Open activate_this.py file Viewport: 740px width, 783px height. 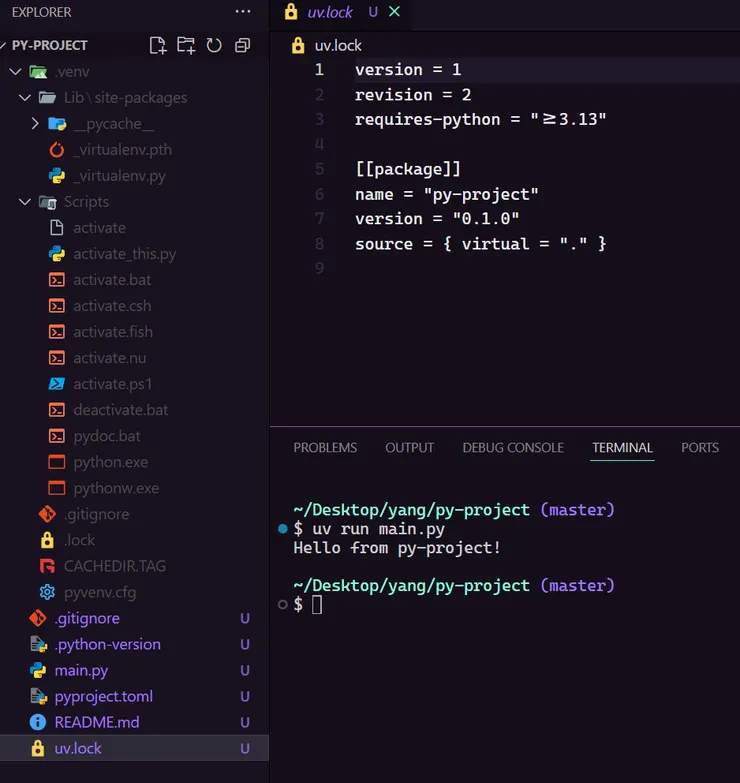(124, 254)
